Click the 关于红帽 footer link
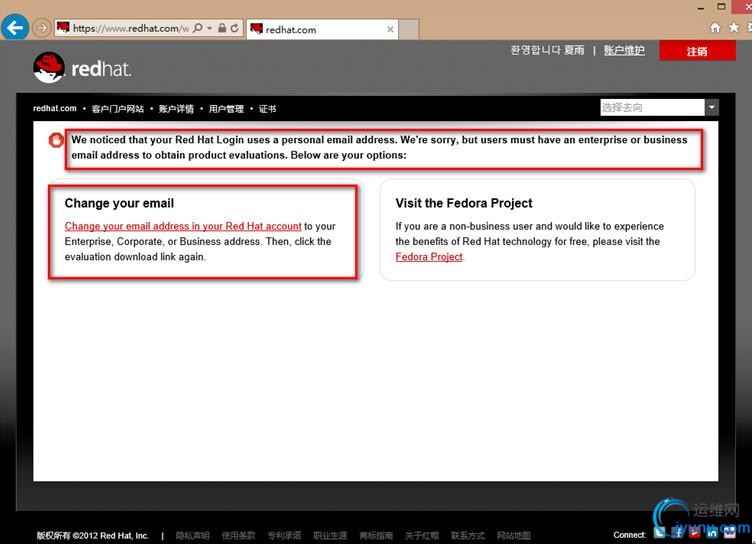This screenshot has height=544, width=756. pyautogui.click(x=422, y=535)
